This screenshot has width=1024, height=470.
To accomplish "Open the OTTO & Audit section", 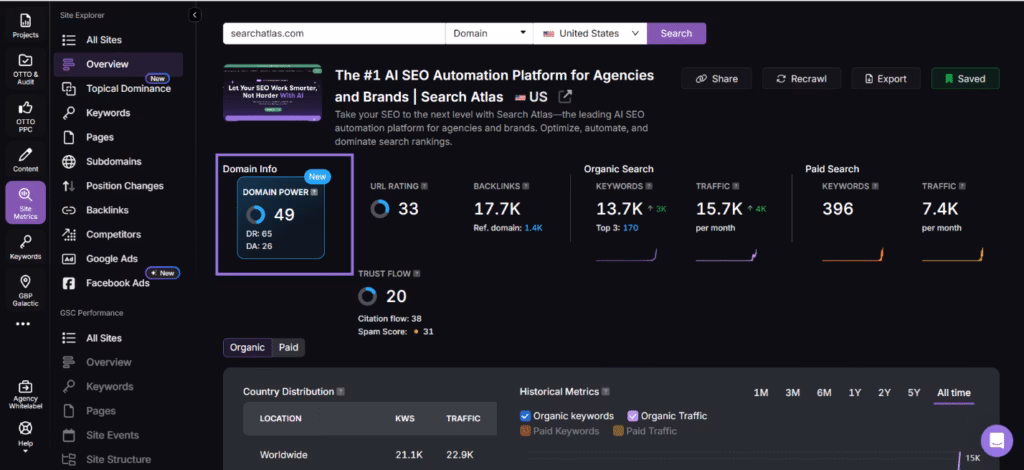I will 25,67.
